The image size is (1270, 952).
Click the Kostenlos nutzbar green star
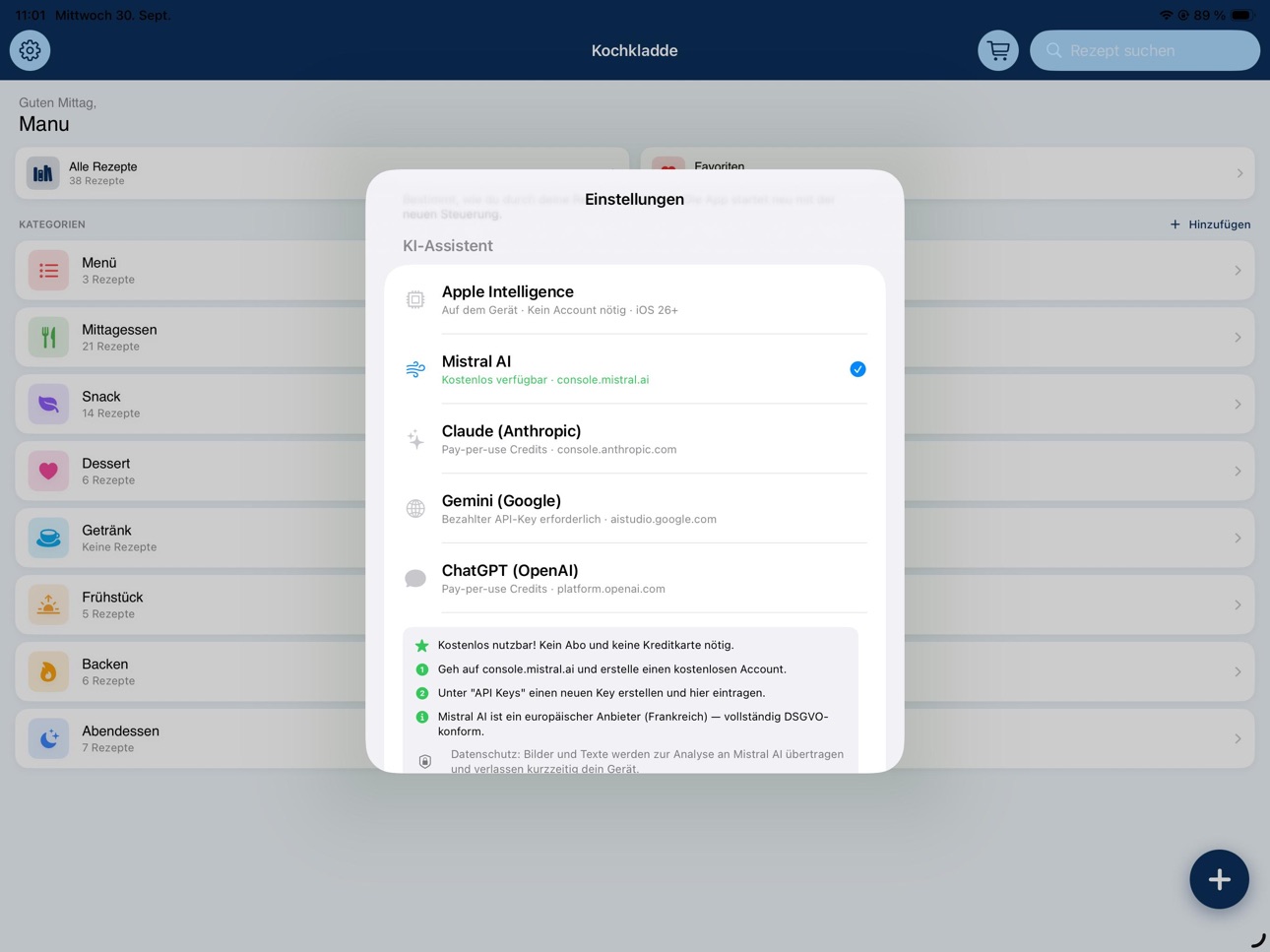click(421, 646)
